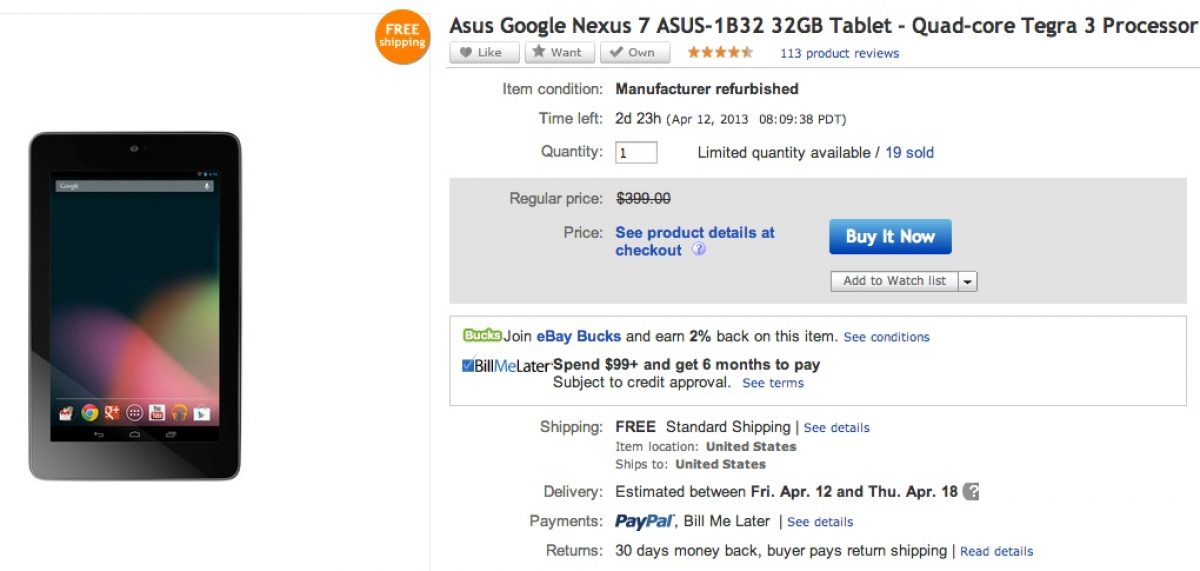Click the eBay Bucks logo icon
Screen dimensions: 1200x571
point(482,336)
